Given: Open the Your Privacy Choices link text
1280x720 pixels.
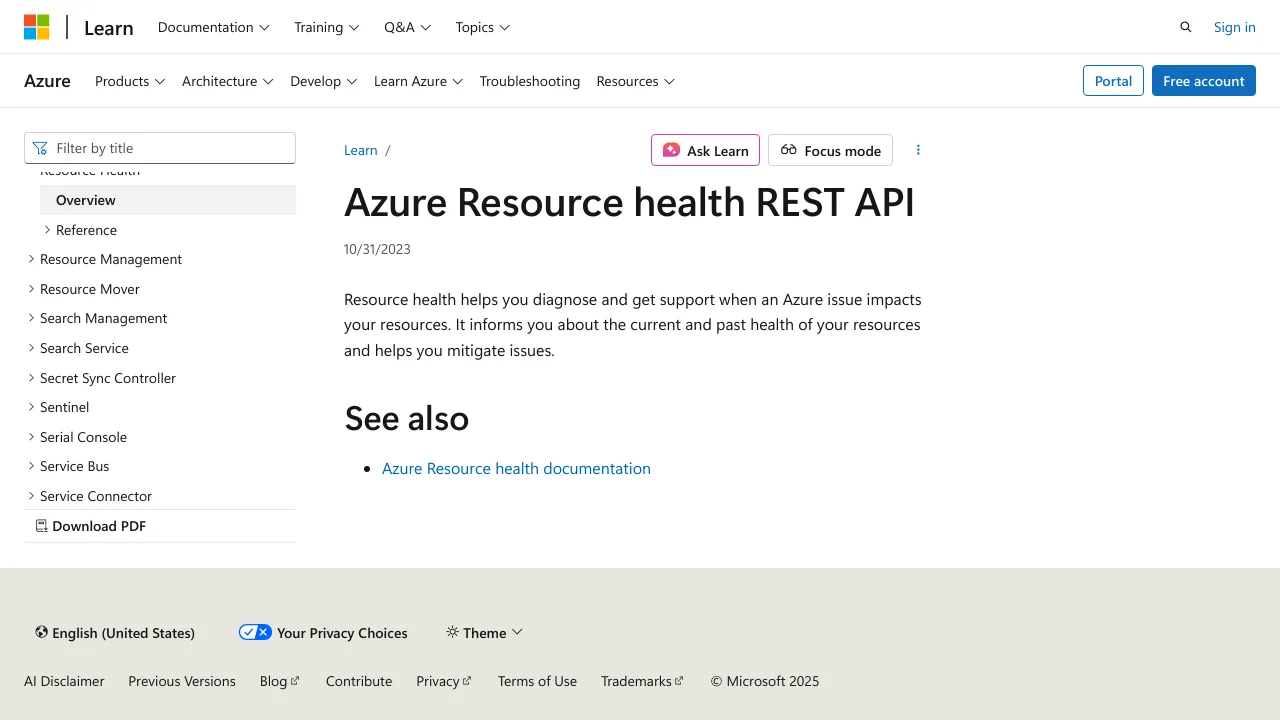Looking at the screenshot, I should click(x=342, y=633).
